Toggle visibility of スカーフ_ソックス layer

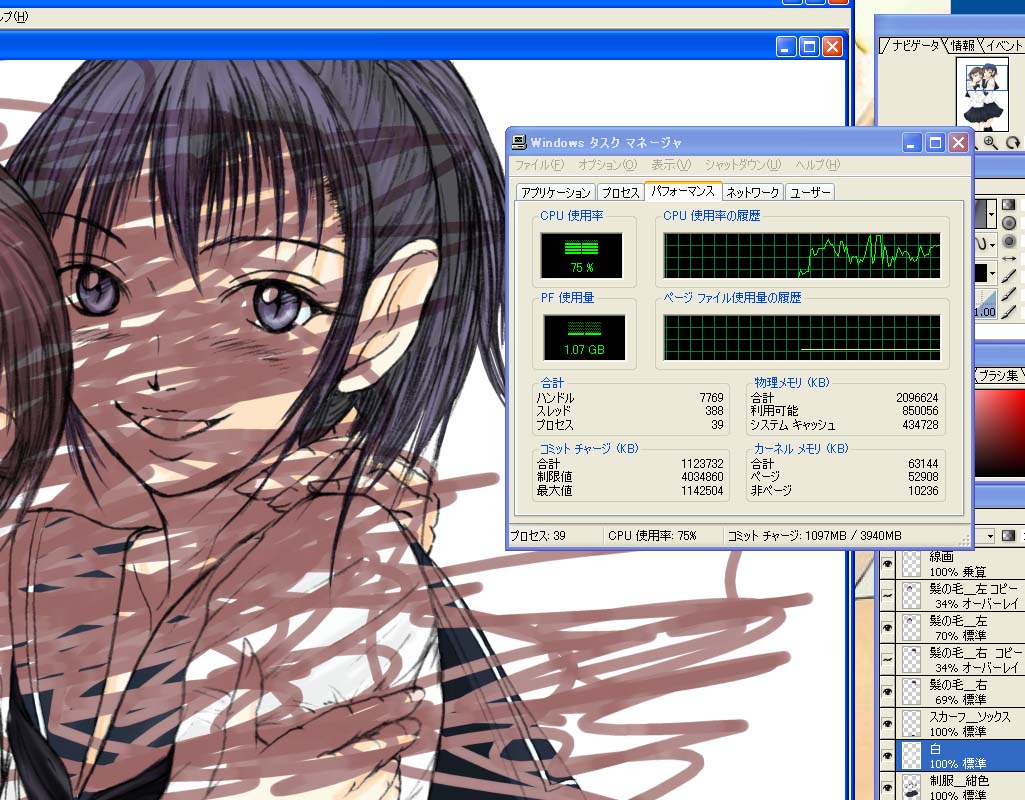887,724
